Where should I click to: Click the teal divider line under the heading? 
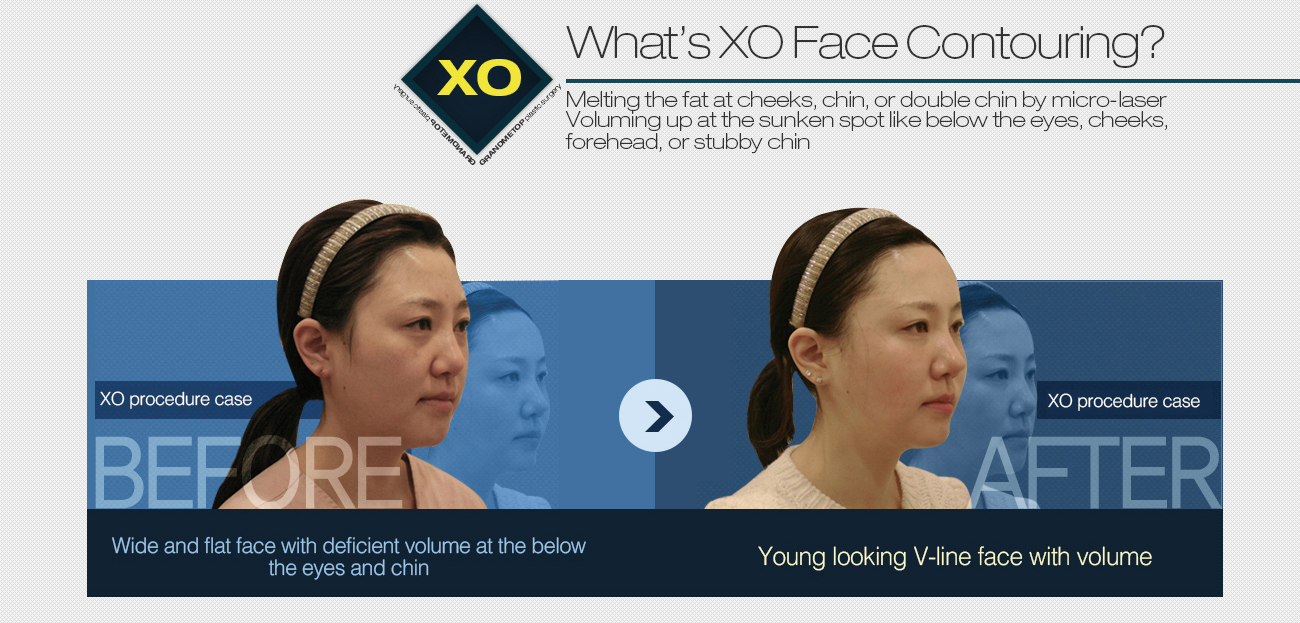click(x=932, y=81)
